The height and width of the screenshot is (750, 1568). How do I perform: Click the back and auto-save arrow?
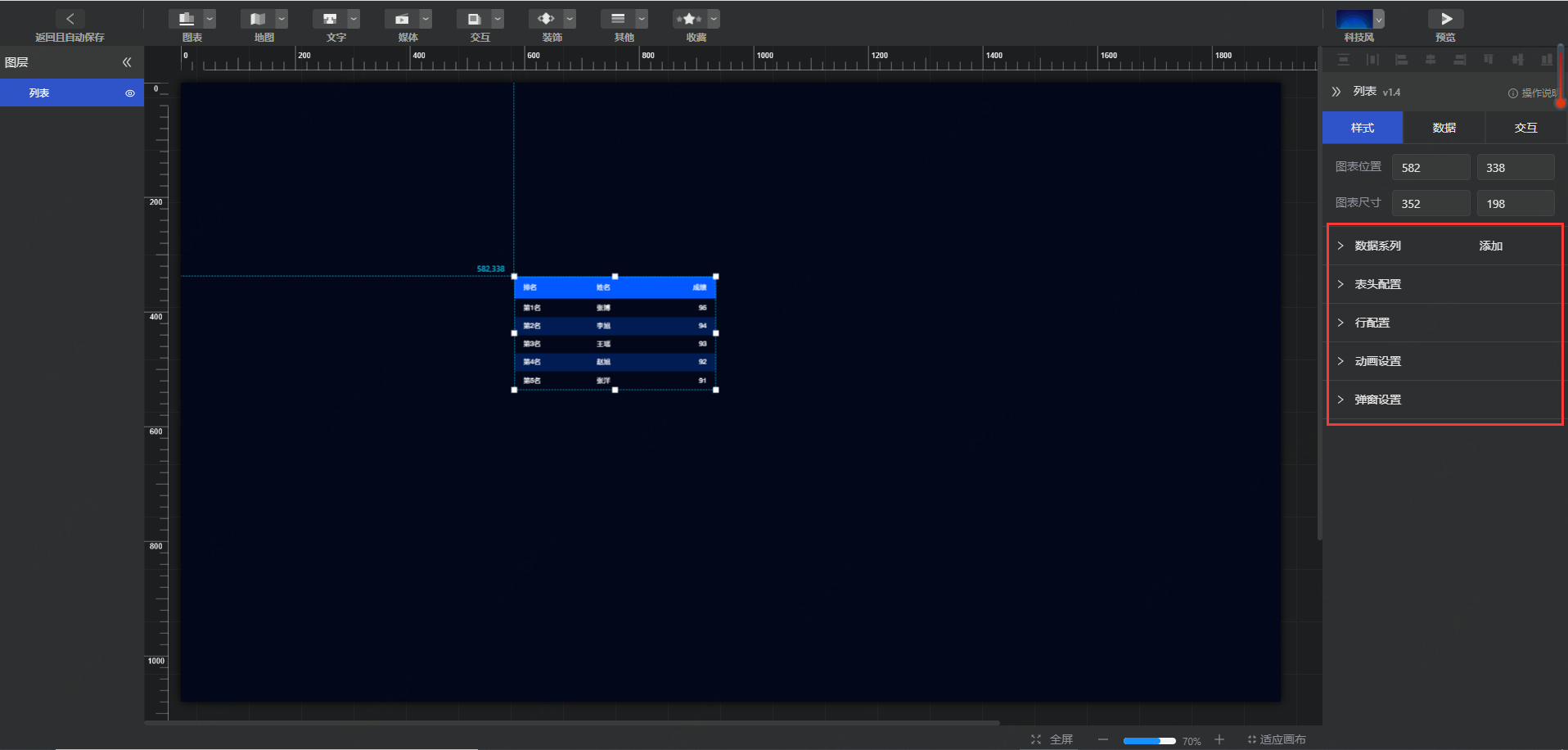point(70,18)
